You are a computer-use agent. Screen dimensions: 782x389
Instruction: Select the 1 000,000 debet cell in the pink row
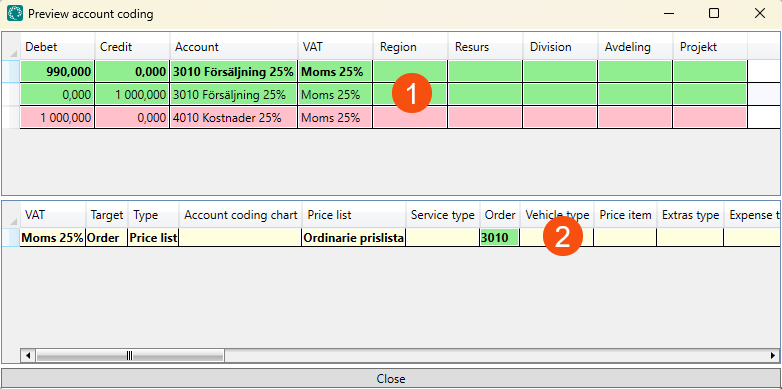coord(57,118)
